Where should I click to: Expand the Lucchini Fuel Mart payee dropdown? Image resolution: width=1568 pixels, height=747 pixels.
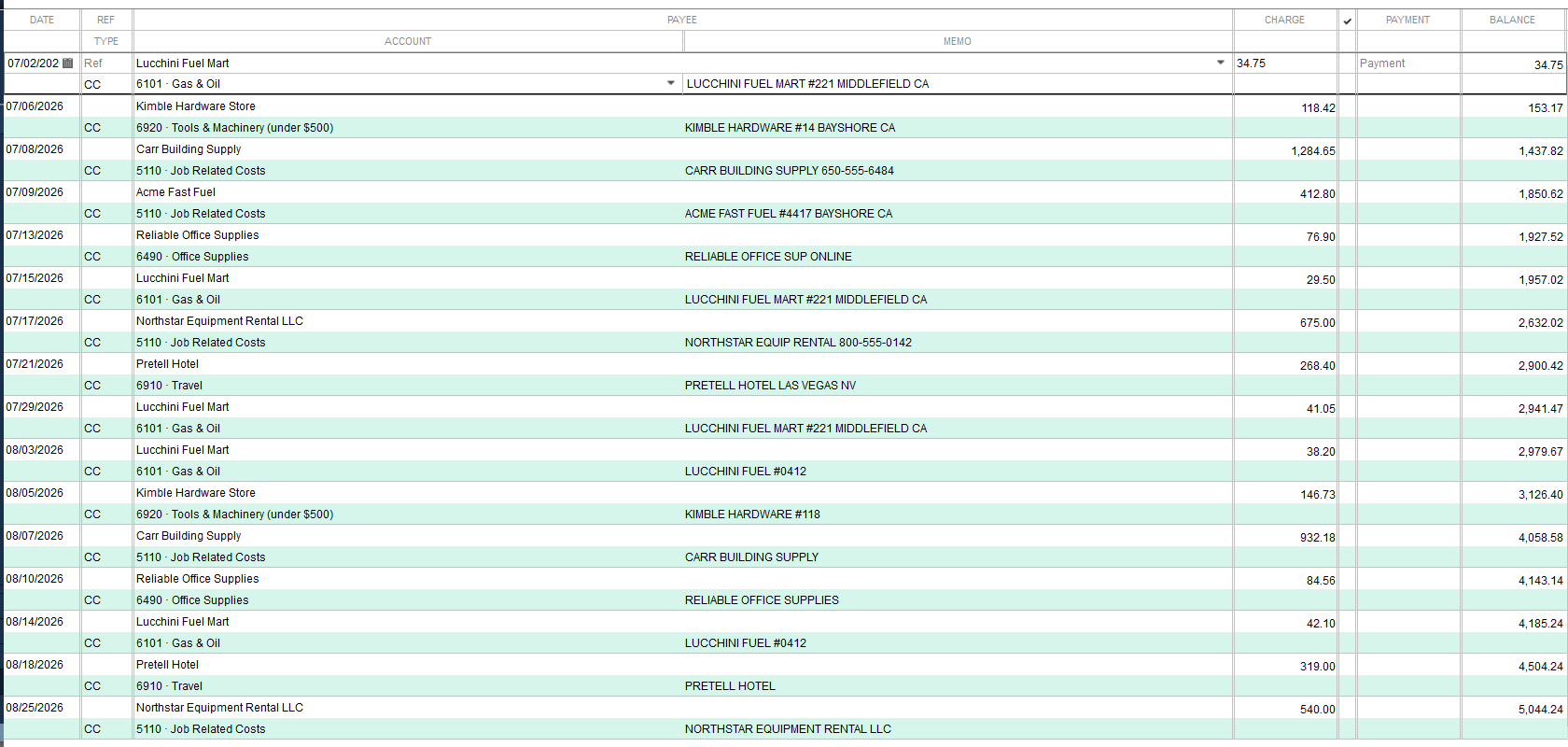coord(1220,63)
